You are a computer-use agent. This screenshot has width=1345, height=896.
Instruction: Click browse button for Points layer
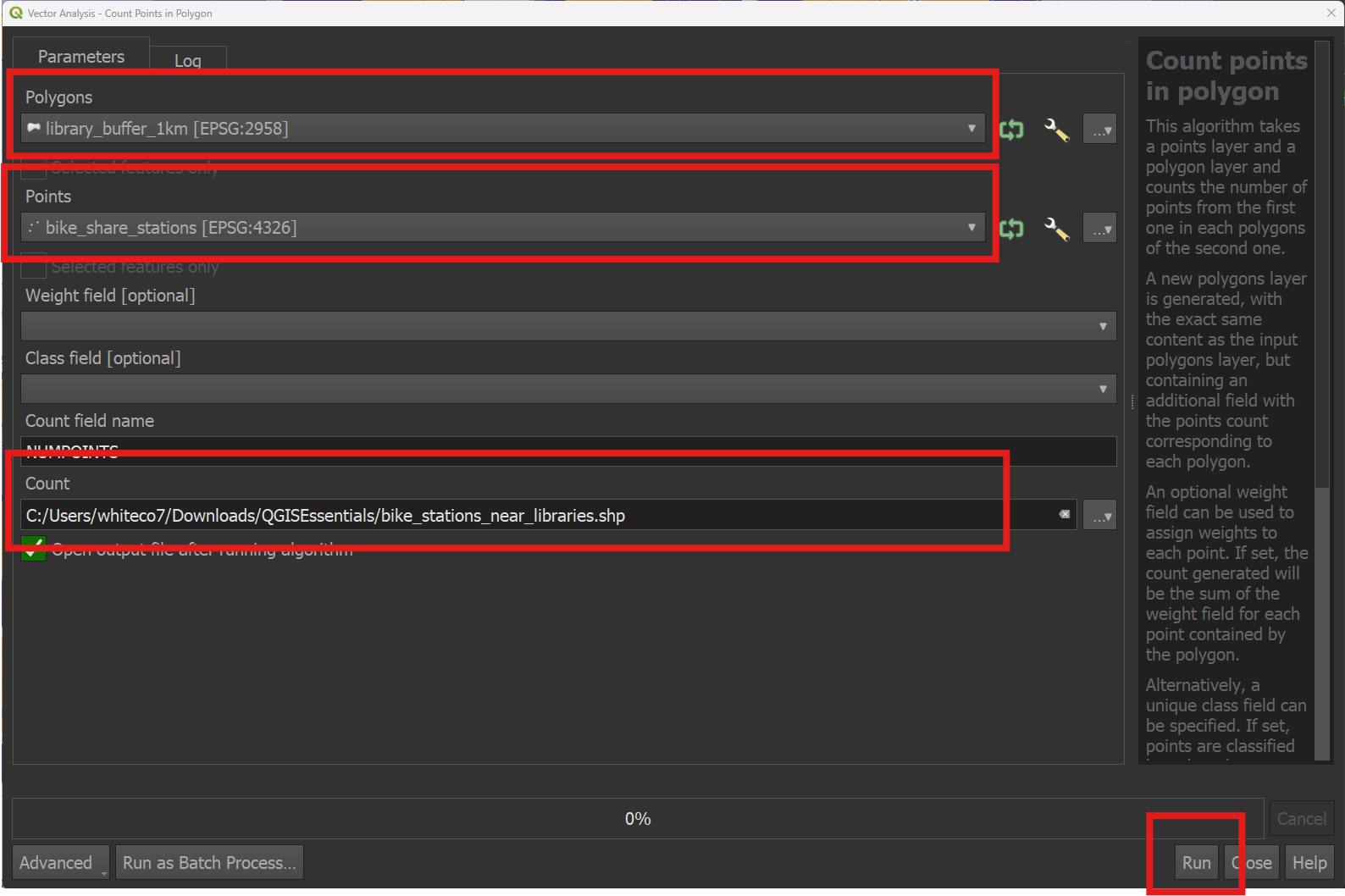pos(1099,229)
